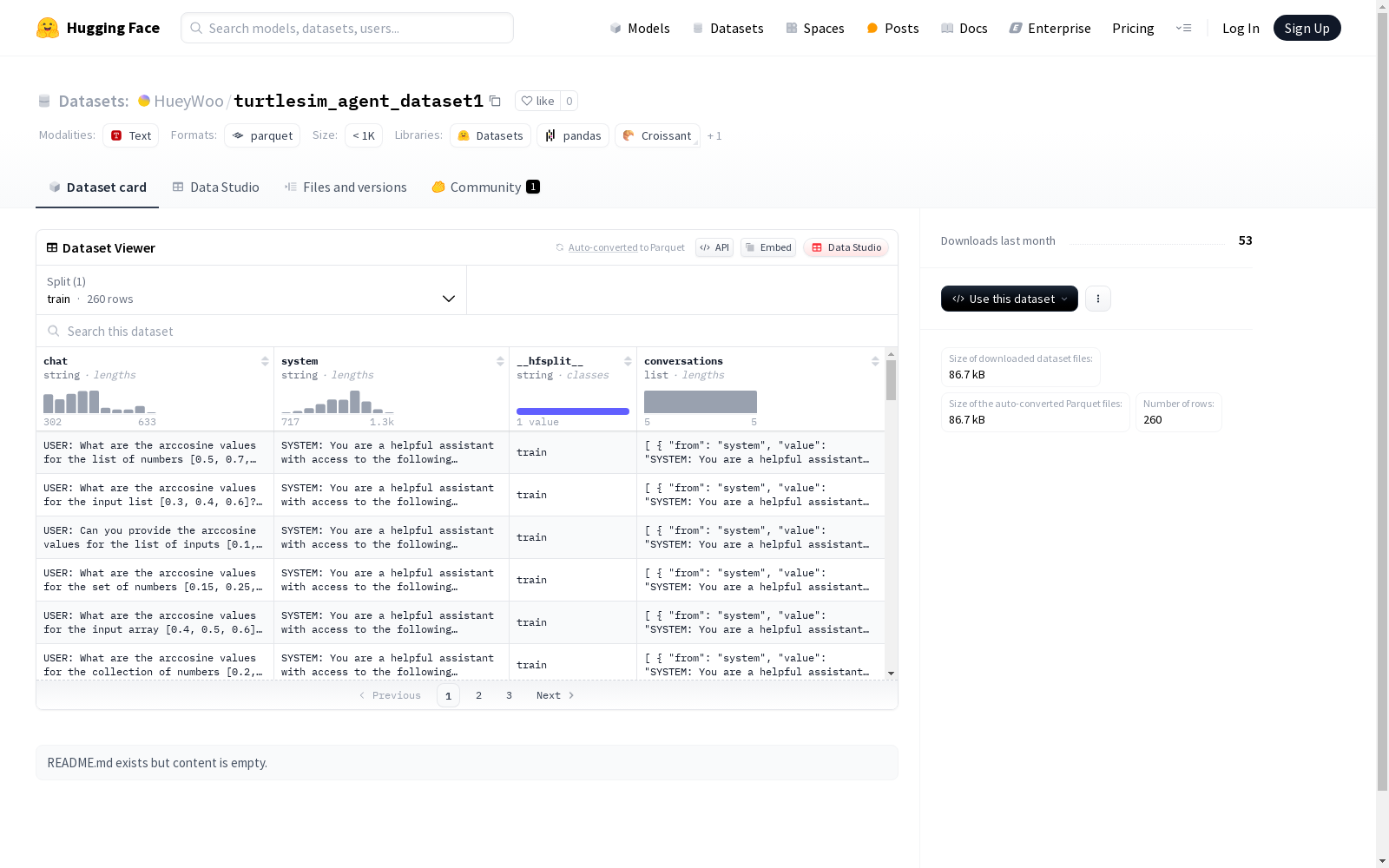Click the HueyWoo user avatar

[x=144, y=101]
